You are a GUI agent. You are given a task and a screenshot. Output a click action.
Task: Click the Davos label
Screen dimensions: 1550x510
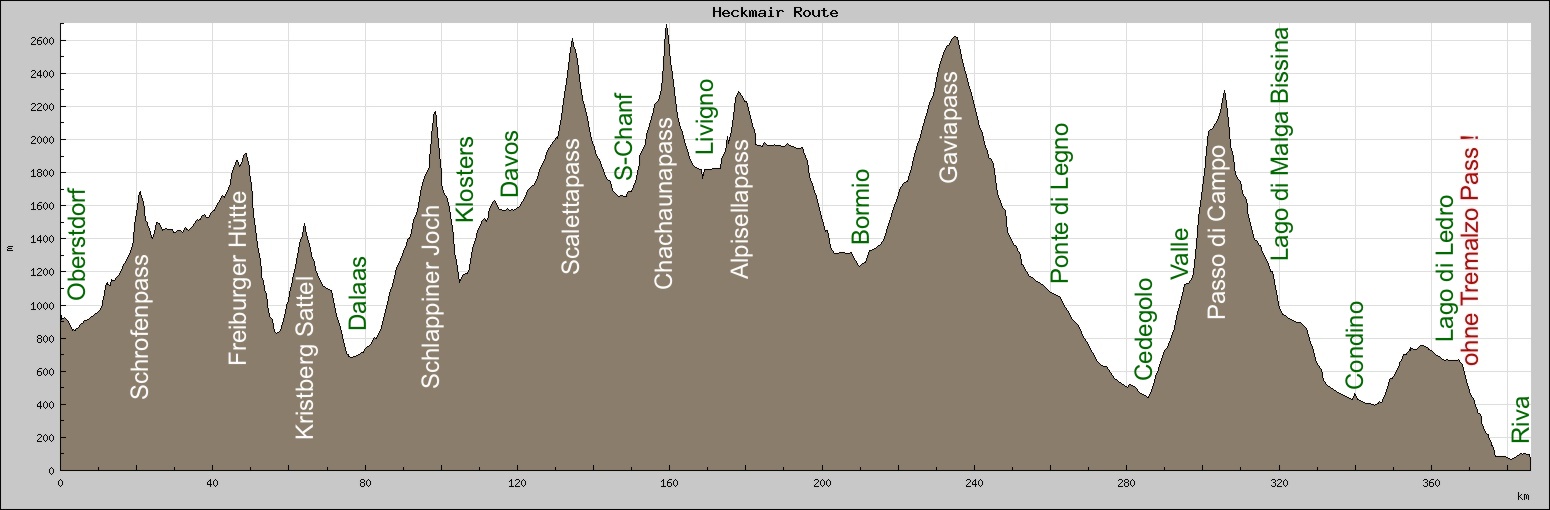click(510, 164)
